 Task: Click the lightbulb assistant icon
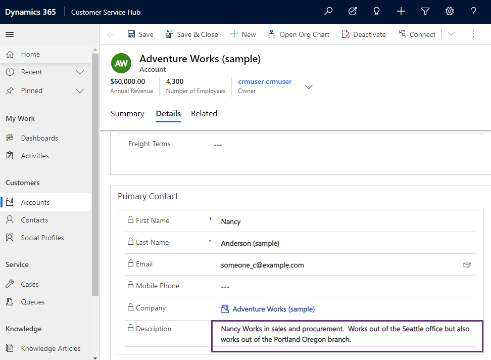click(x=377, y=11)
